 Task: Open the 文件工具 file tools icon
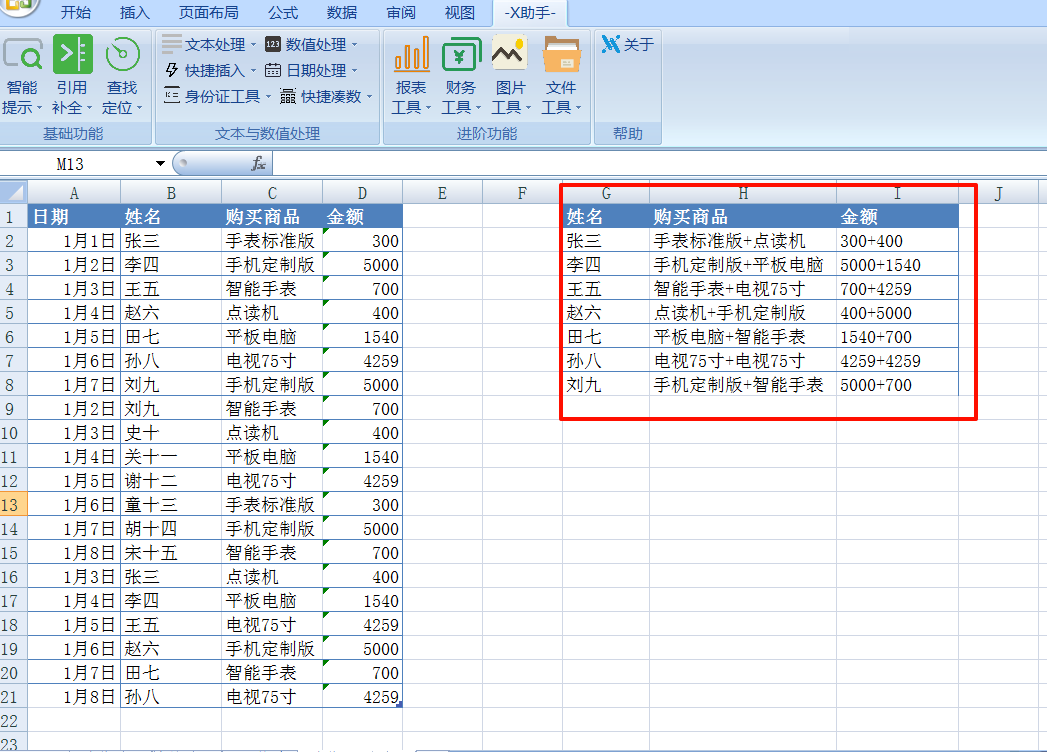click(561, 55)
